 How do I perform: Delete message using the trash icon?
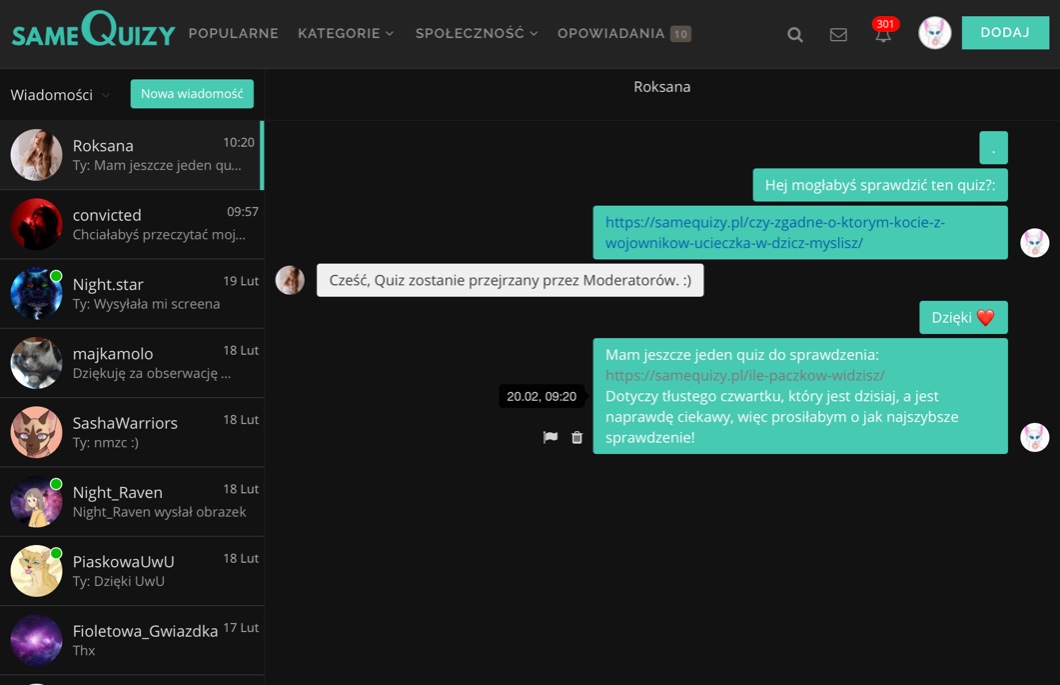[577, 437]
